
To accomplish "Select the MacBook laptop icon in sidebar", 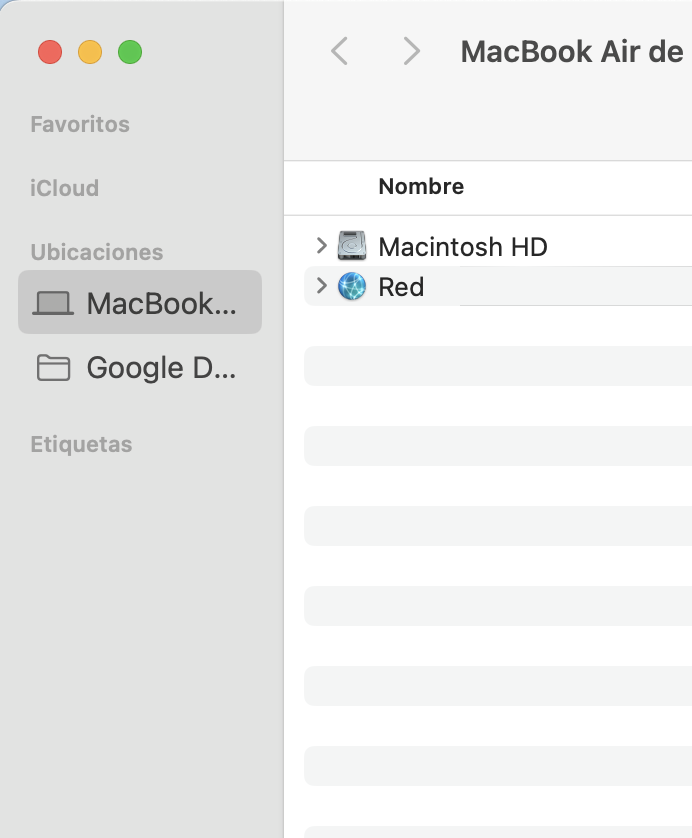I will (54, 303).
